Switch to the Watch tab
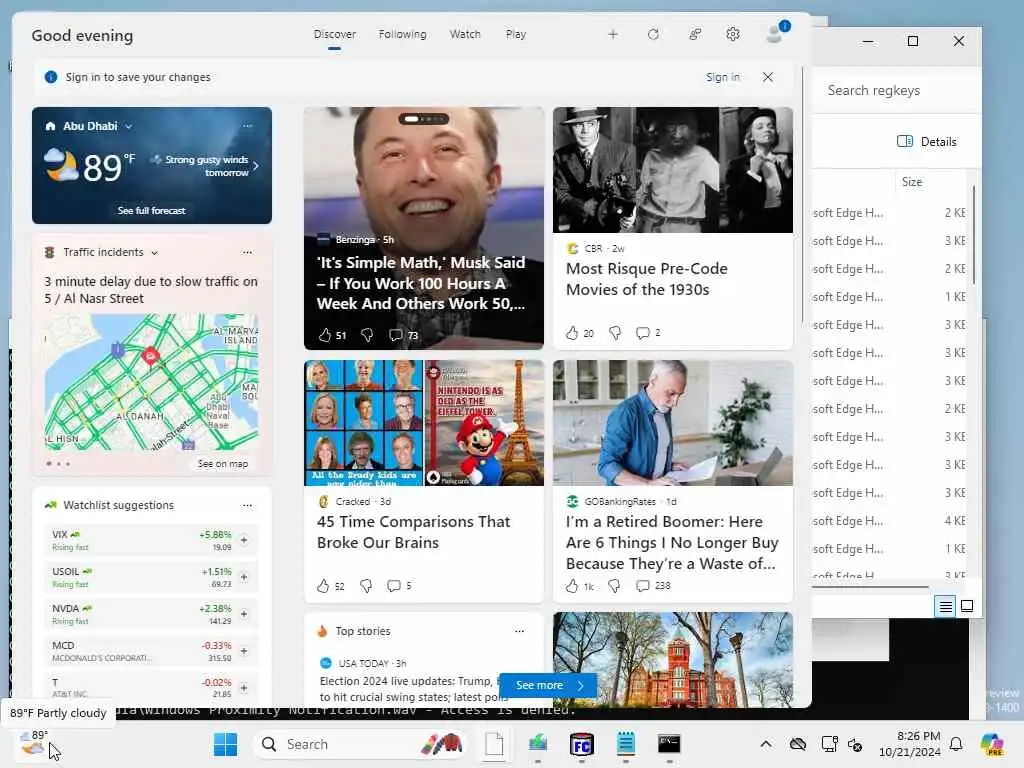1024x768 pixels. pos(465,34)
